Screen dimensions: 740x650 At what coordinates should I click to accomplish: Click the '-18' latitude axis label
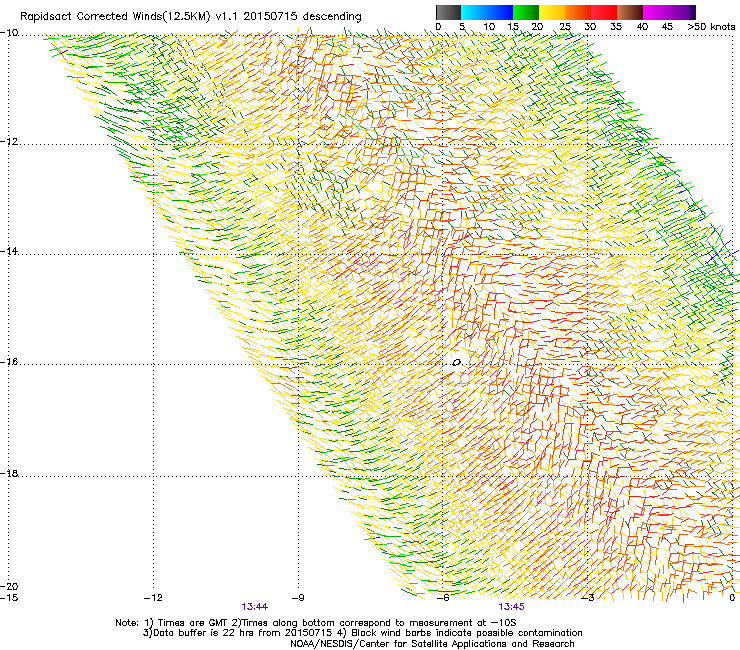click(x=9, y=473)
